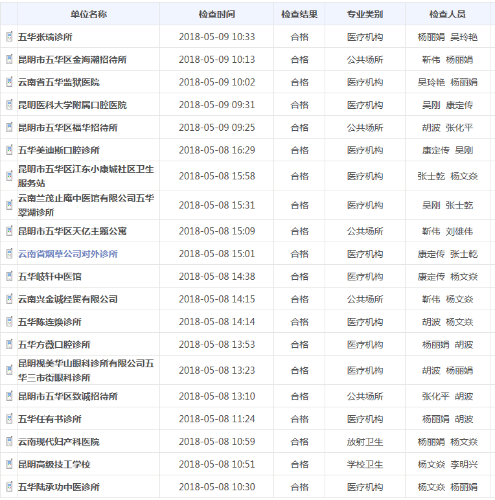Select the icon beside 昆明市五华区天亿主题公寓
Screen dimensions: 495x500
[9, 231]
